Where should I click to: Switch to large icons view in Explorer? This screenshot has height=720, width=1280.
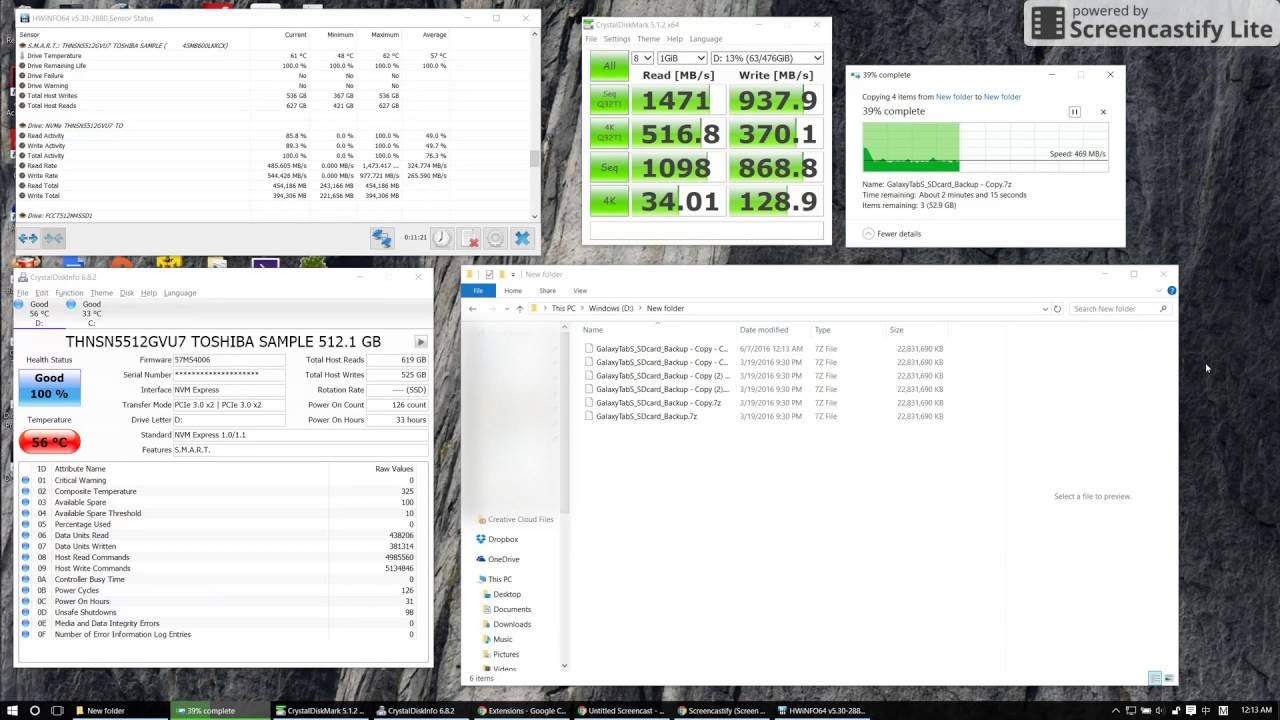coord(1168,678)
